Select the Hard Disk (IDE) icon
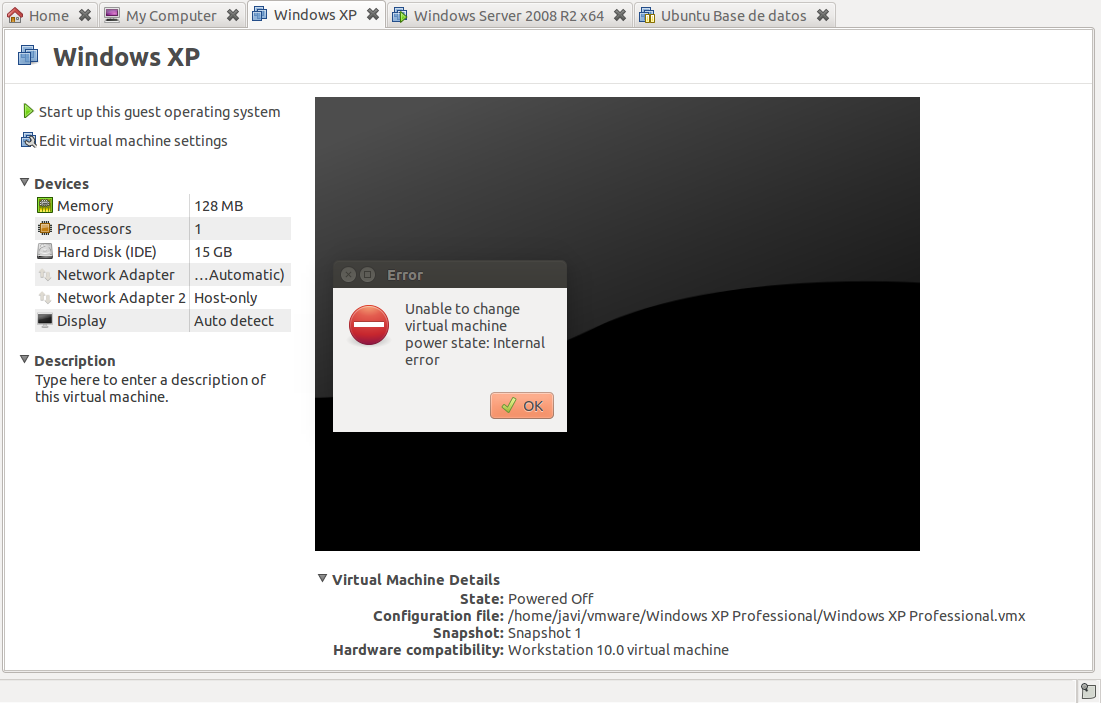 coord(45,251)
